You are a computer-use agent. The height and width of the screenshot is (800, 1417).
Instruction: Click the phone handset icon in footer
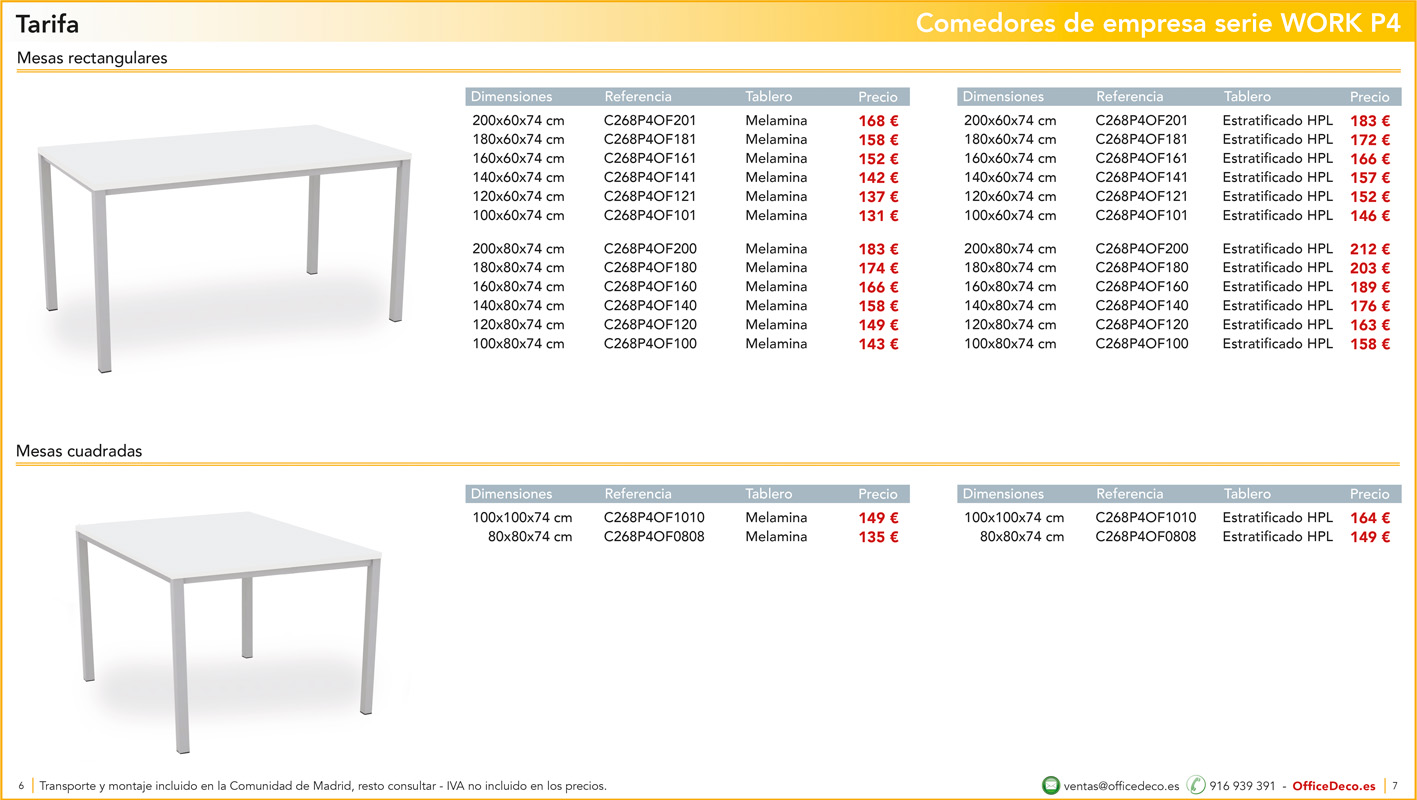point(1196,785)
